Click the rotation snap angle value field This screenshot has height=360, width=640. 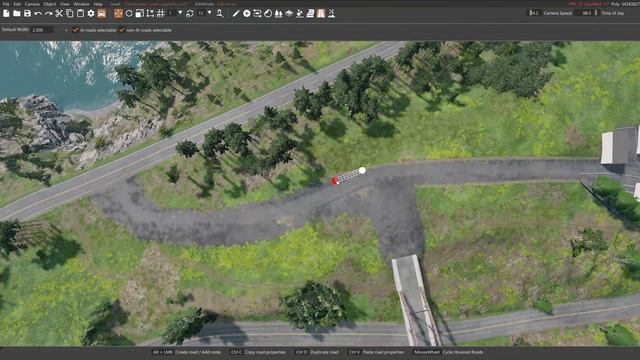[x=201, y=13]
